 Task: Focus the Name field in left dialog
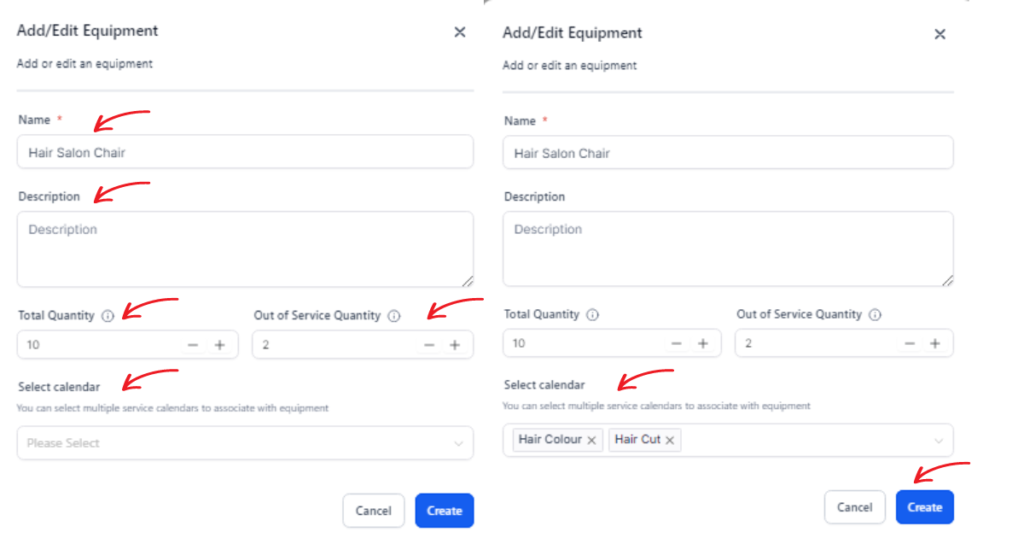pyautogui.click(x=245, y=152)
